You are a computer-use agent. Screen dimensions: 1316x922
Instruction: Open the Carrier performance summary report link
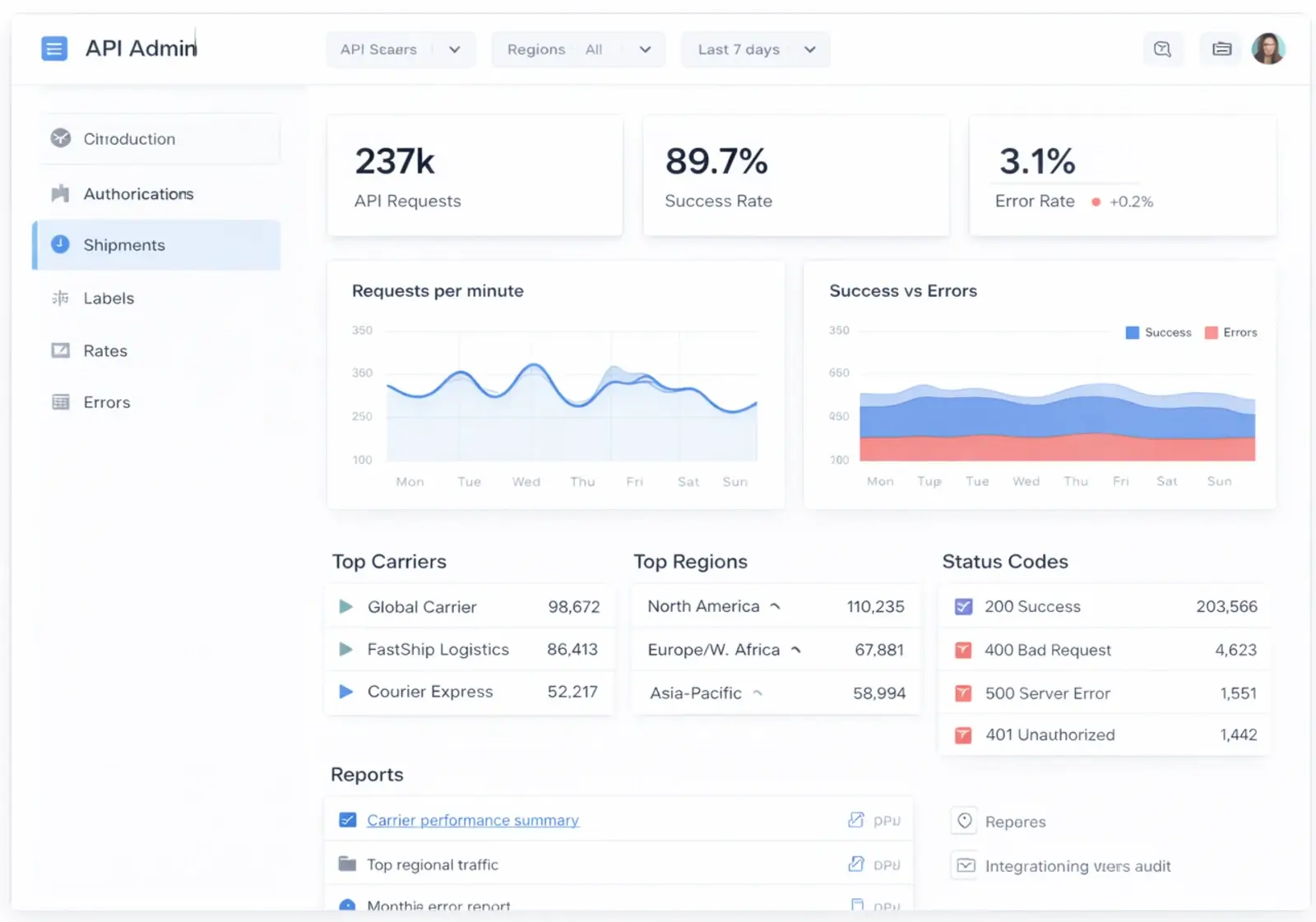click(x=472, y=819)
